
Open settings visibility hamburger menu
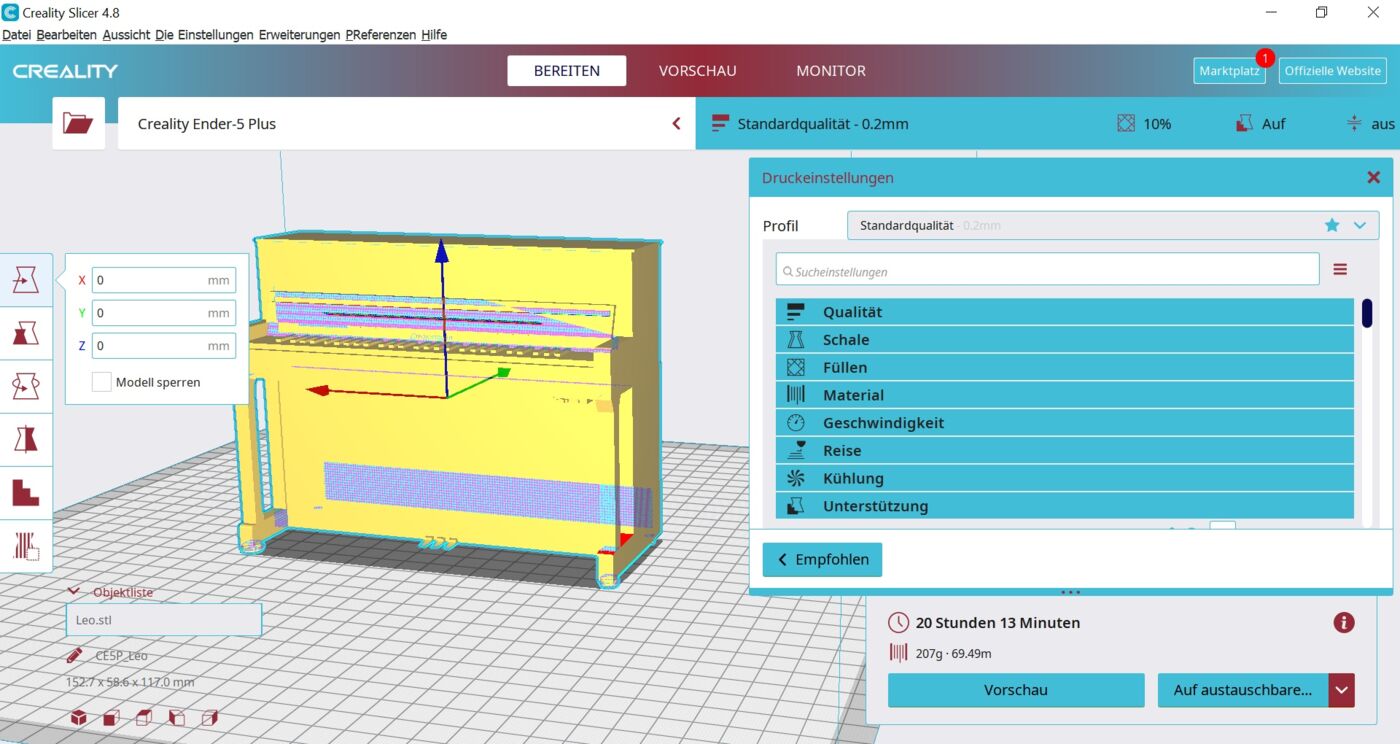1340,270
